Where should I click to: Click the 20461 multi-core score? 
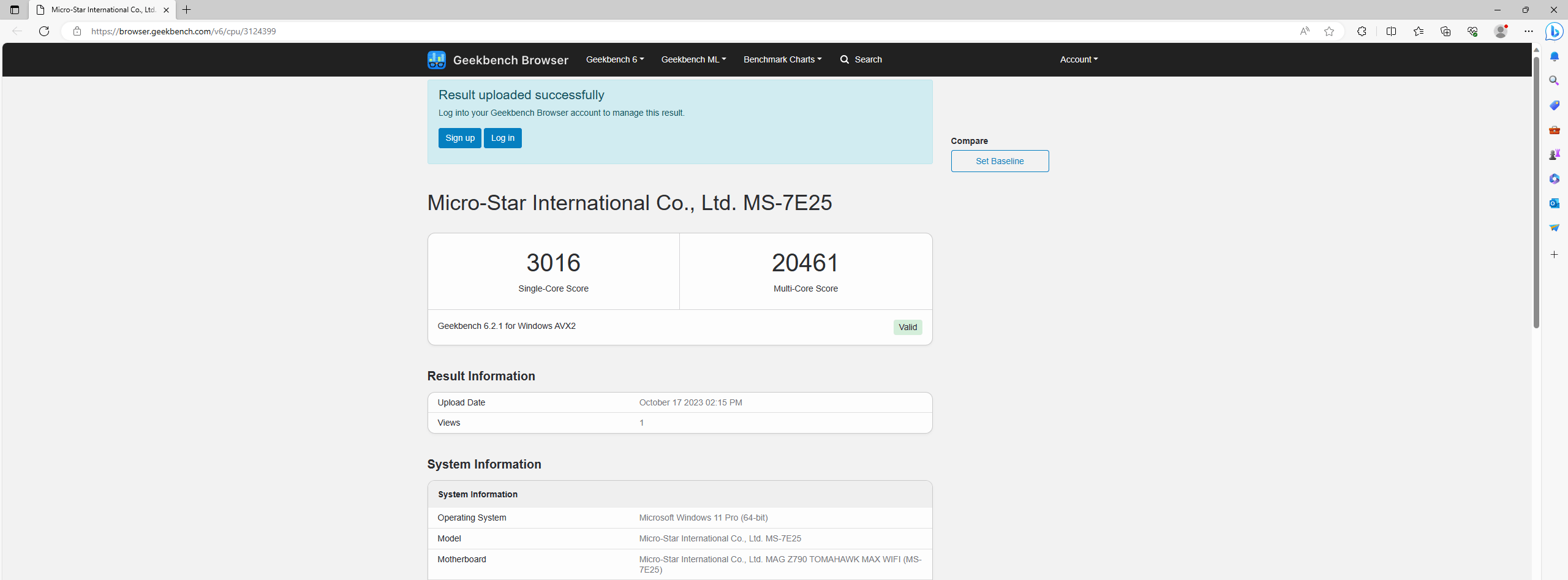tap(805, 263)
